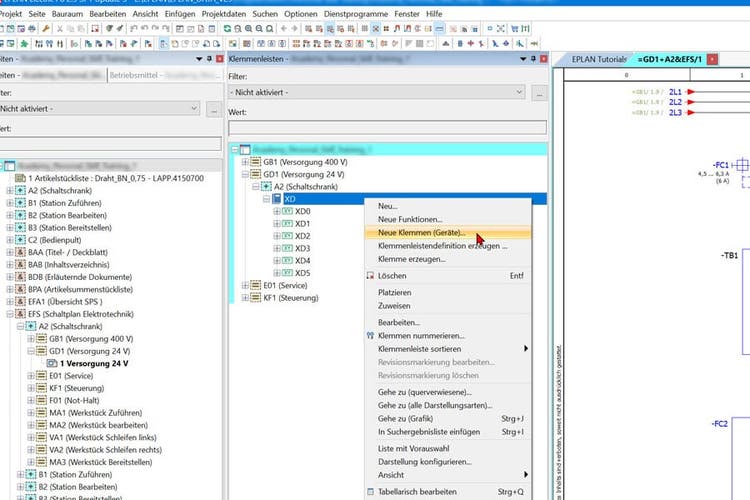Collapse the GD1 (Versorgung 24 V) terminal node
This screenshot has width=750, height=500.
[x=244, y=174]
